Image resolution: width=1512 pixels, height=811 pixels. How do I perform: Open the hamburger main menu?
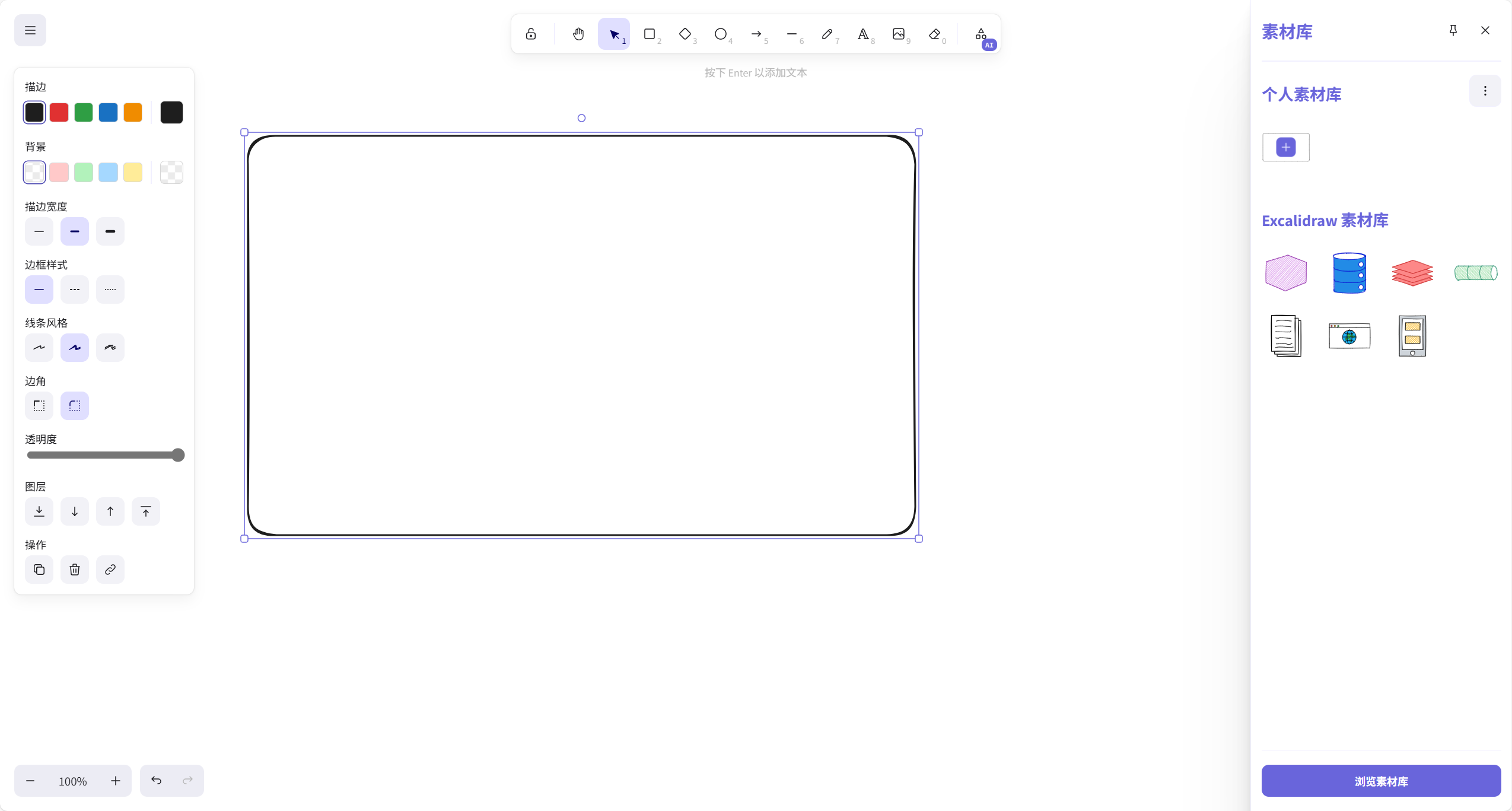[x=30, y=30]
